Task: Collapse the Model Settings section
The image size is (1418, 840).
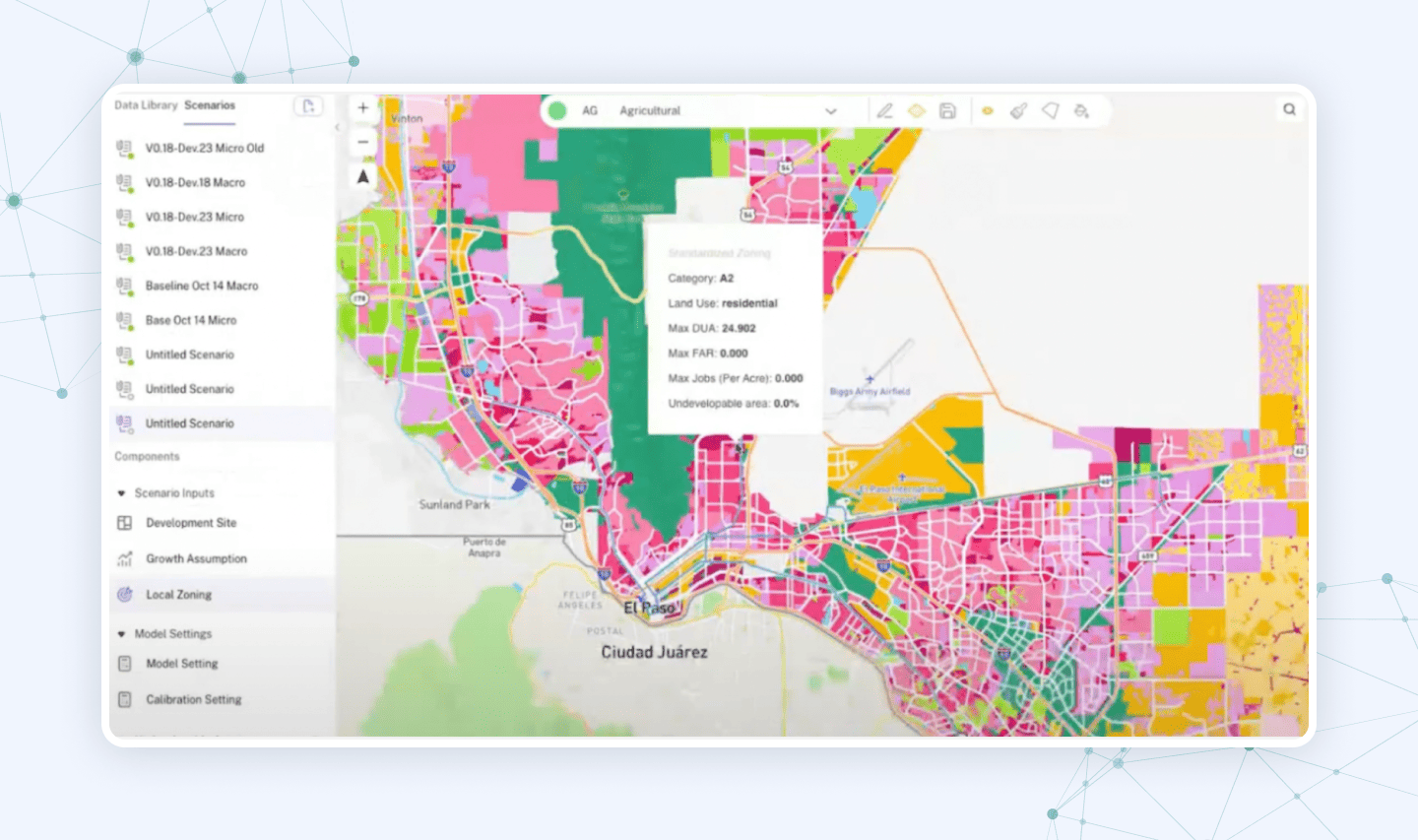Action: coord(121,634)
